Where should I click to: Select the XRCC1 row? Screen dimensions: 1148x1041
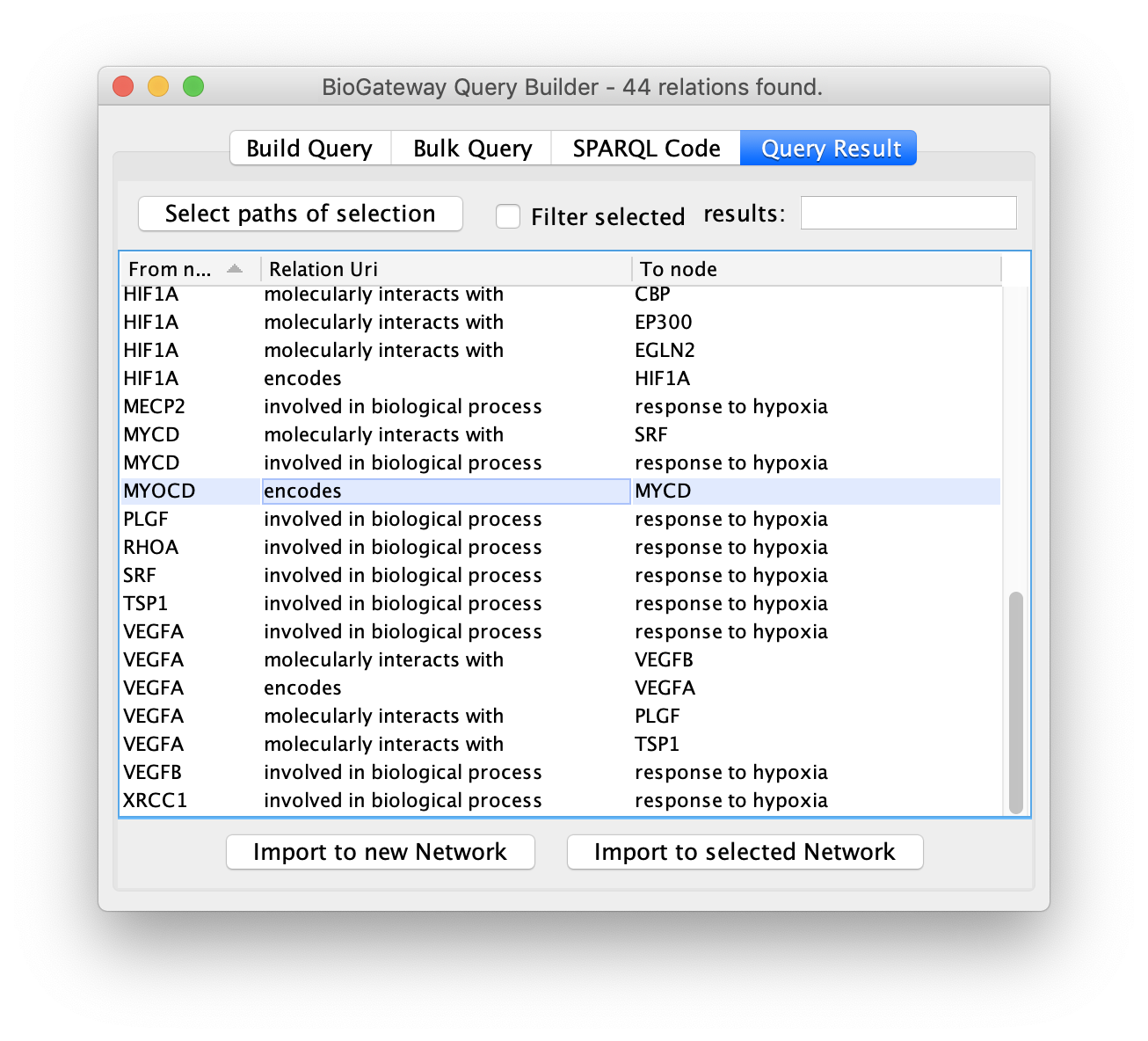point(561,800)
